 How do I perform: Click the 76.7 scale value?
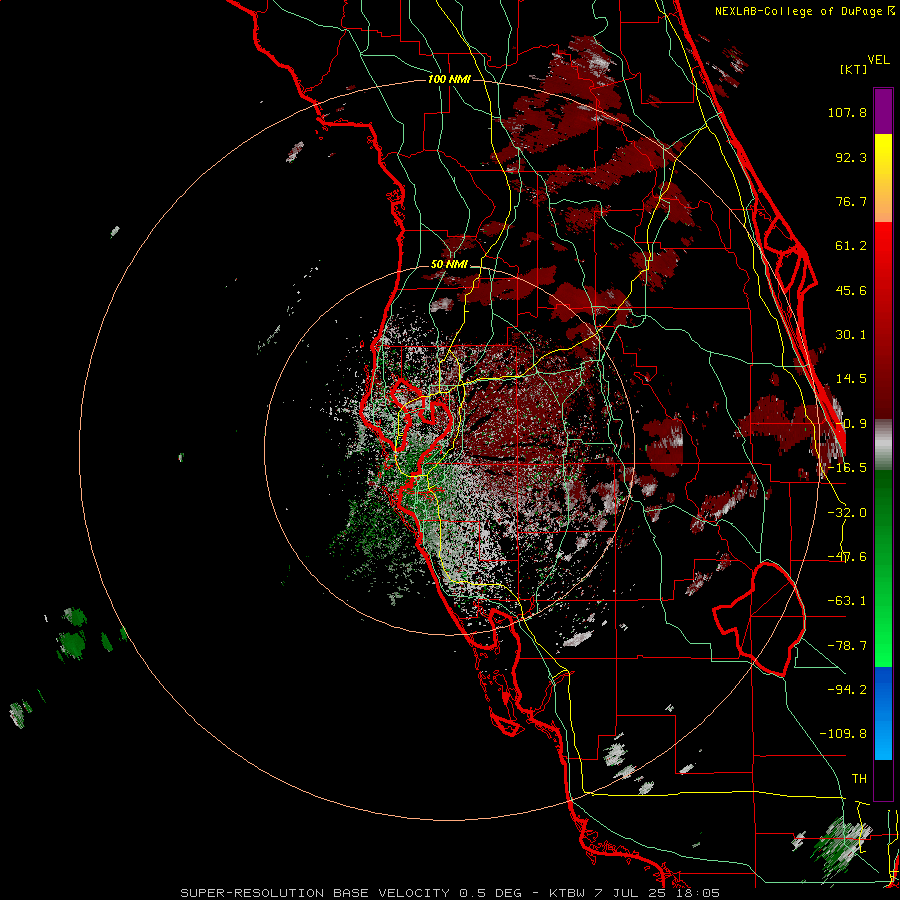[x=851, y=201]
